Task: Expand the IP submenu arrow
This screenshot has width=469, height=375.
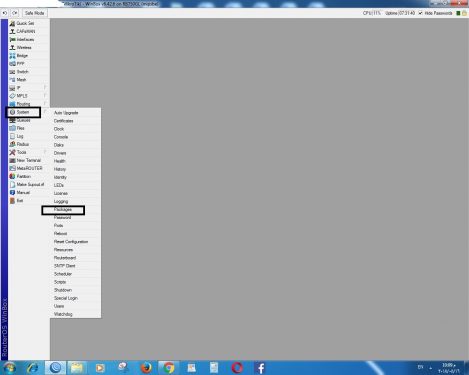Action: pos(45,88)
